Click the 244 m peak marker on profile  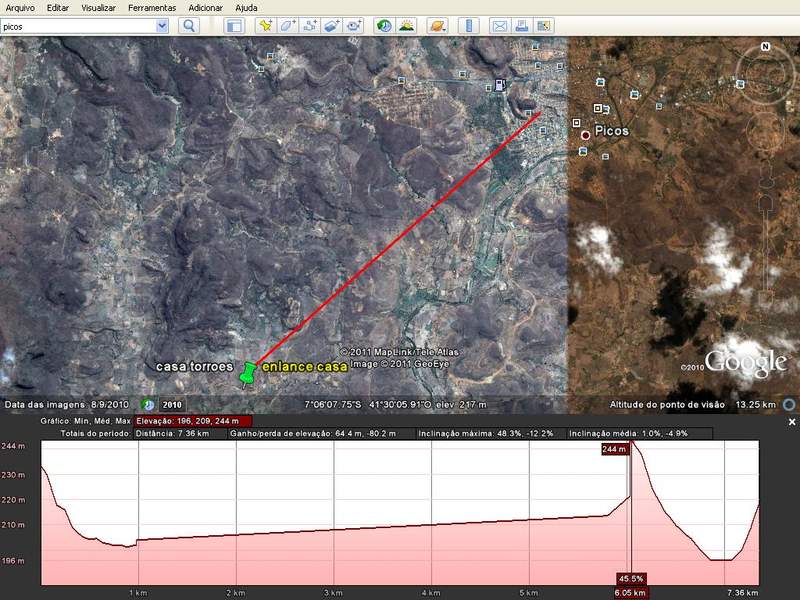614,449
